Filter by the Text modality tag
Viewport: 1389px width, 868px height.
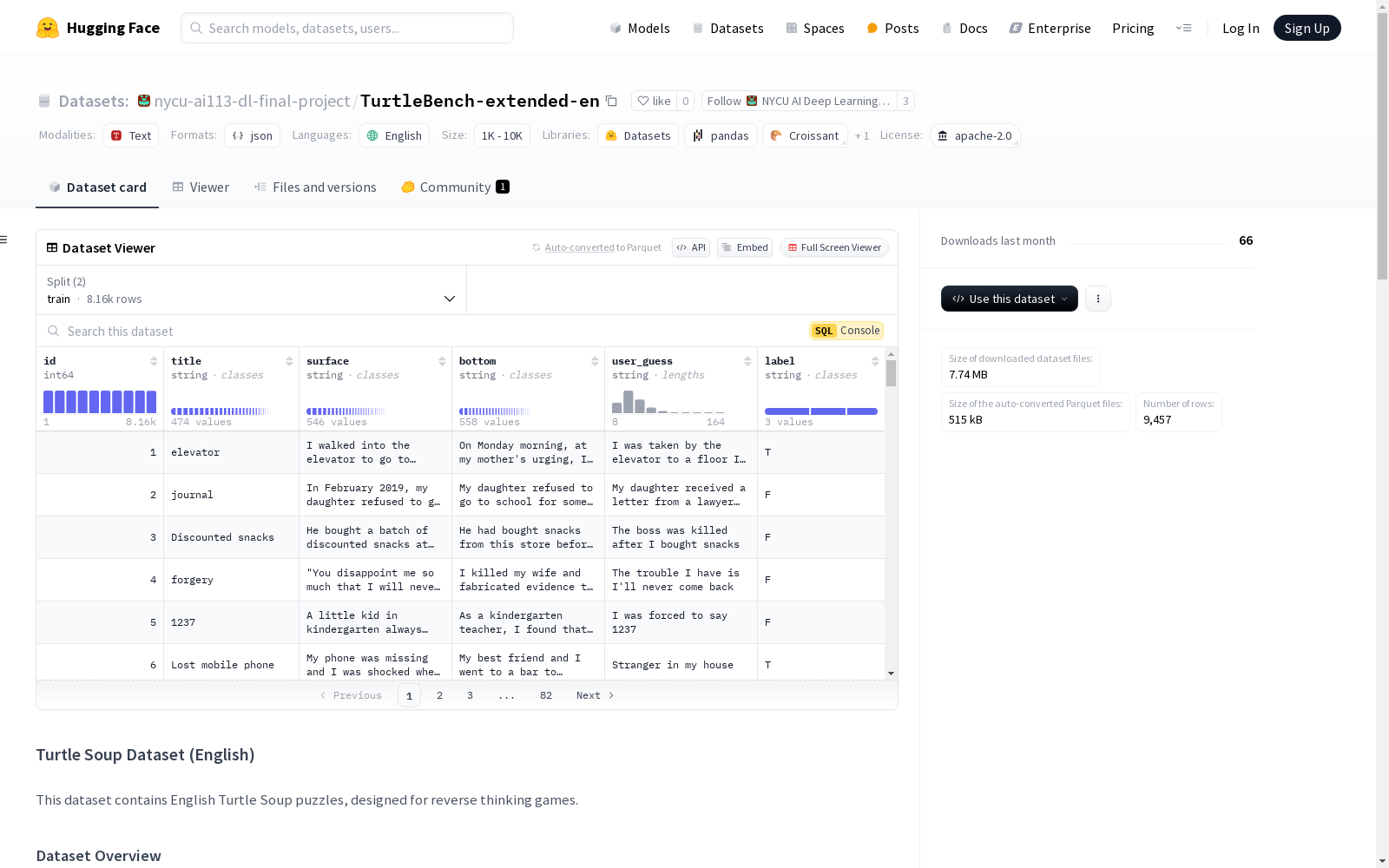click(x=131, y=135)
